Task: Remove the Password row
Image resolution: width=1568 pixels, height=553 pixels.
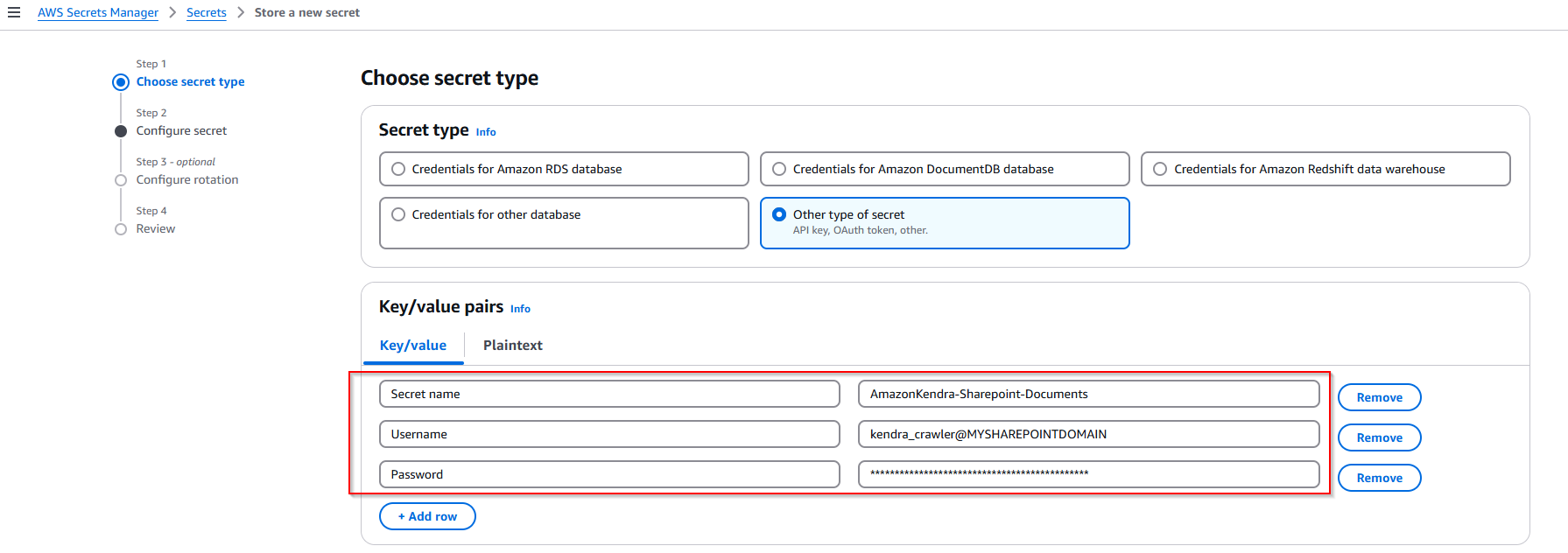Action: point(1379,478)
